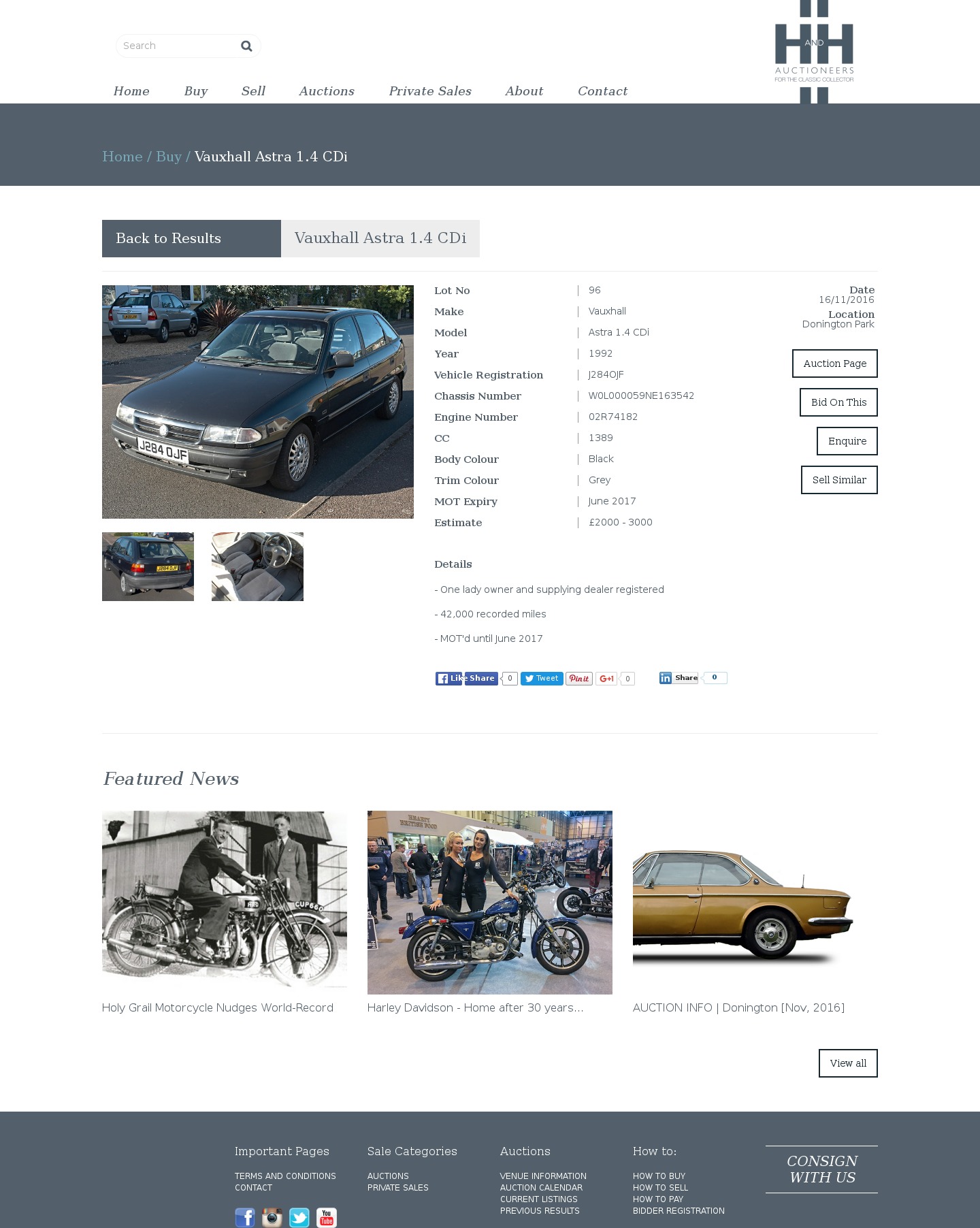Open gold coupe auction info image
Screen dimensions: 980x1228
(x=755, y=903)
